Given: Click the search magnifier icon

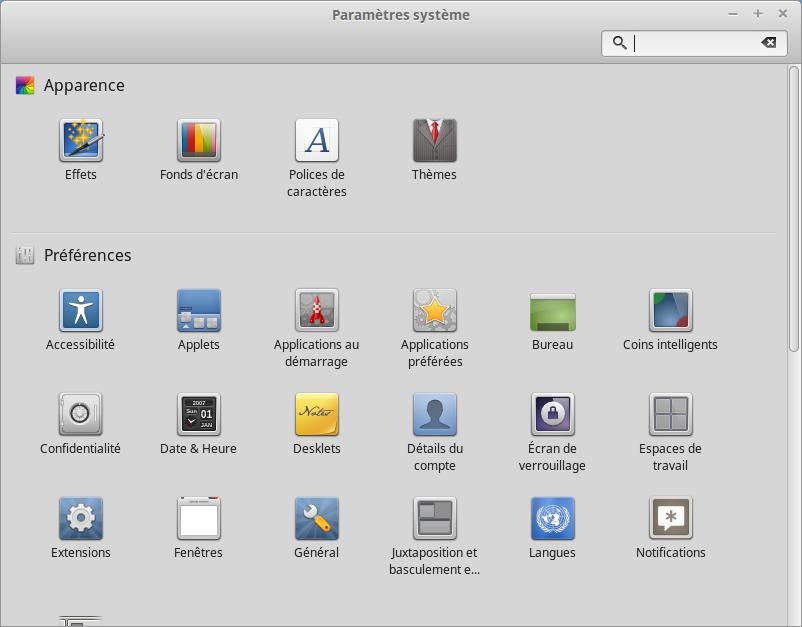Looking at the screenshot, I should [x=619, y=43].
